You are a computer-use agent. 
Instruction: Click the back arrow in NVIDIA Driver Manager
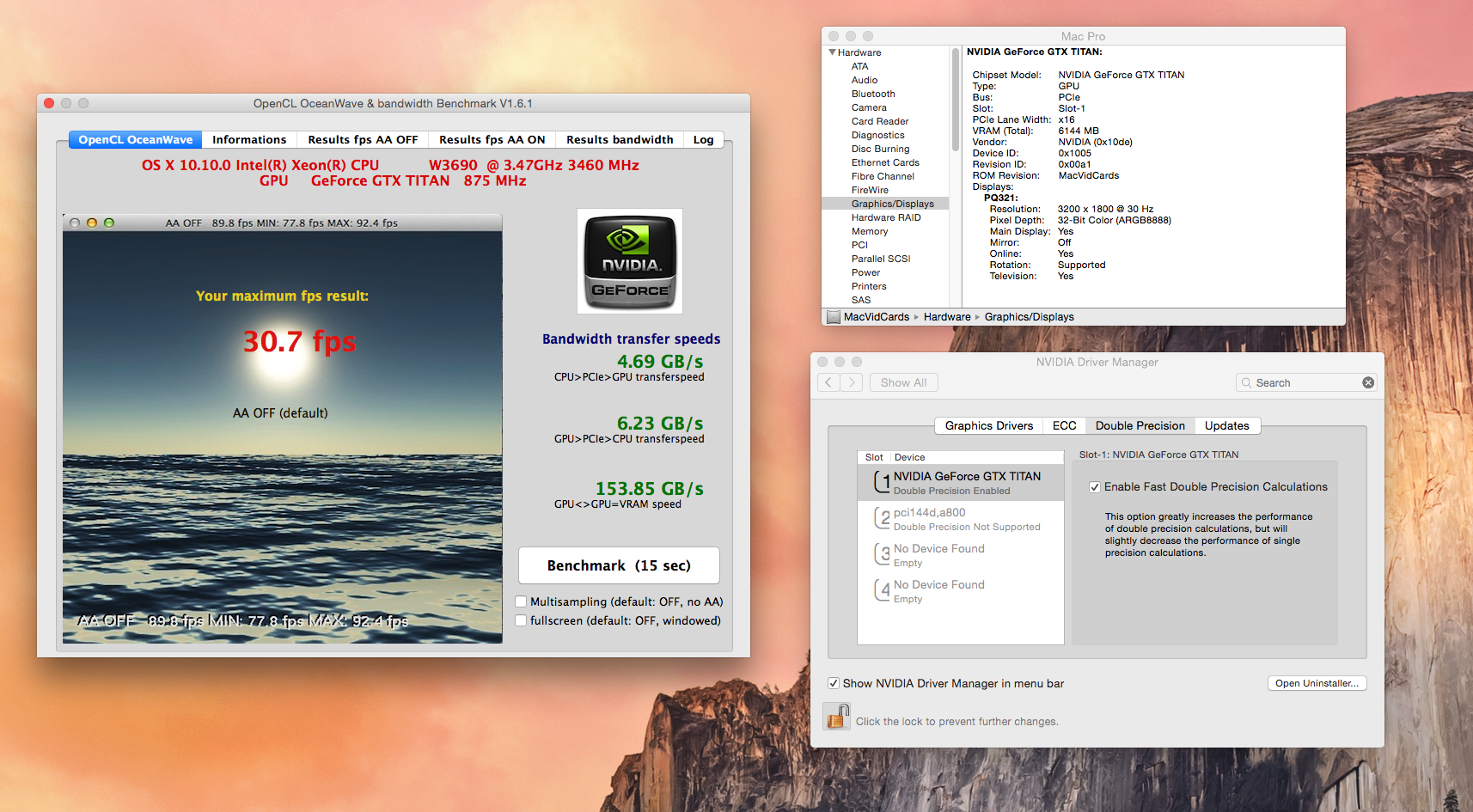[x=828, y=382]
